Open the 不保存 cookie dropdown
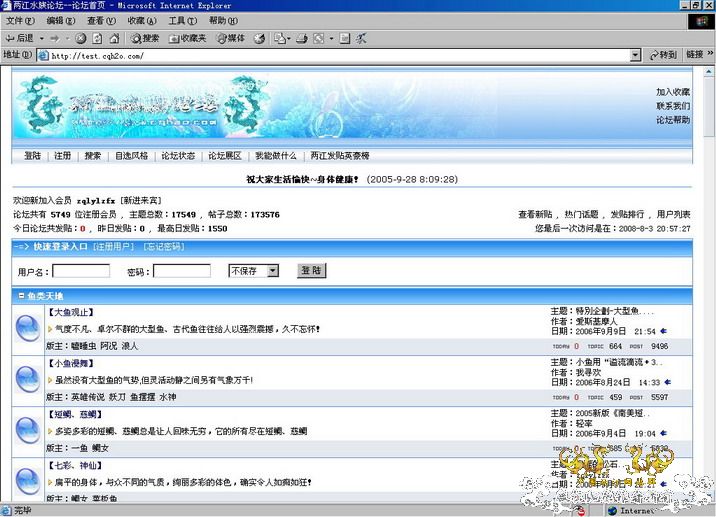716x517 pixels. click(253, 271)
